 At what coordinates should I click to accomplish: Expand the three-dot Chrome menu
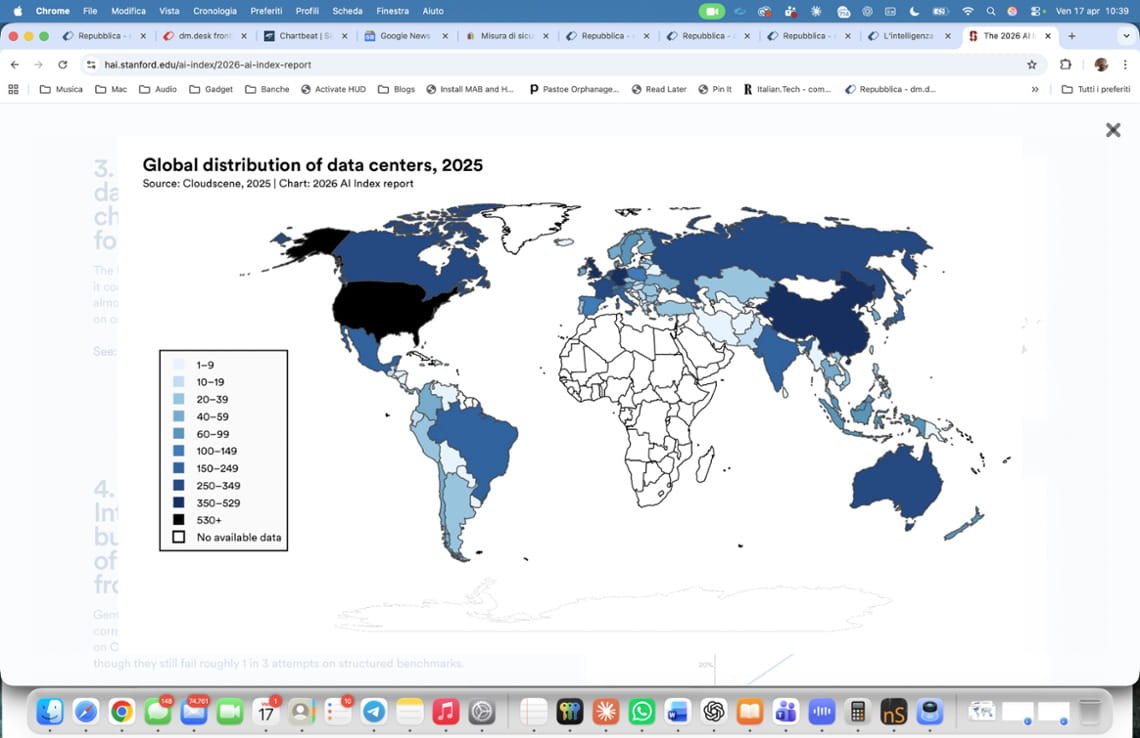1126,64
